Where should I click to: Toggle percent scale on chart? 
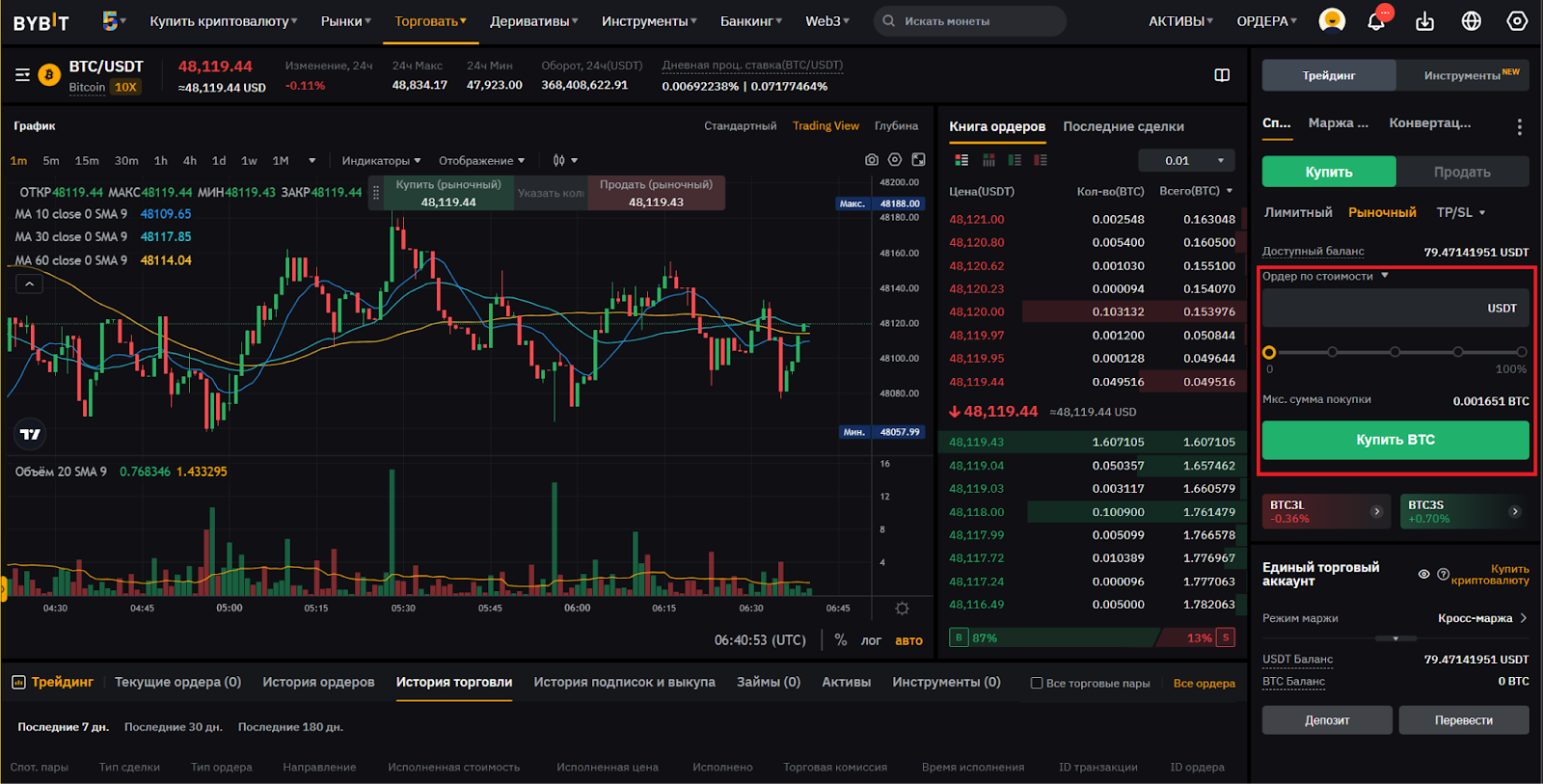pyautogui.click(x=841, y=640)
